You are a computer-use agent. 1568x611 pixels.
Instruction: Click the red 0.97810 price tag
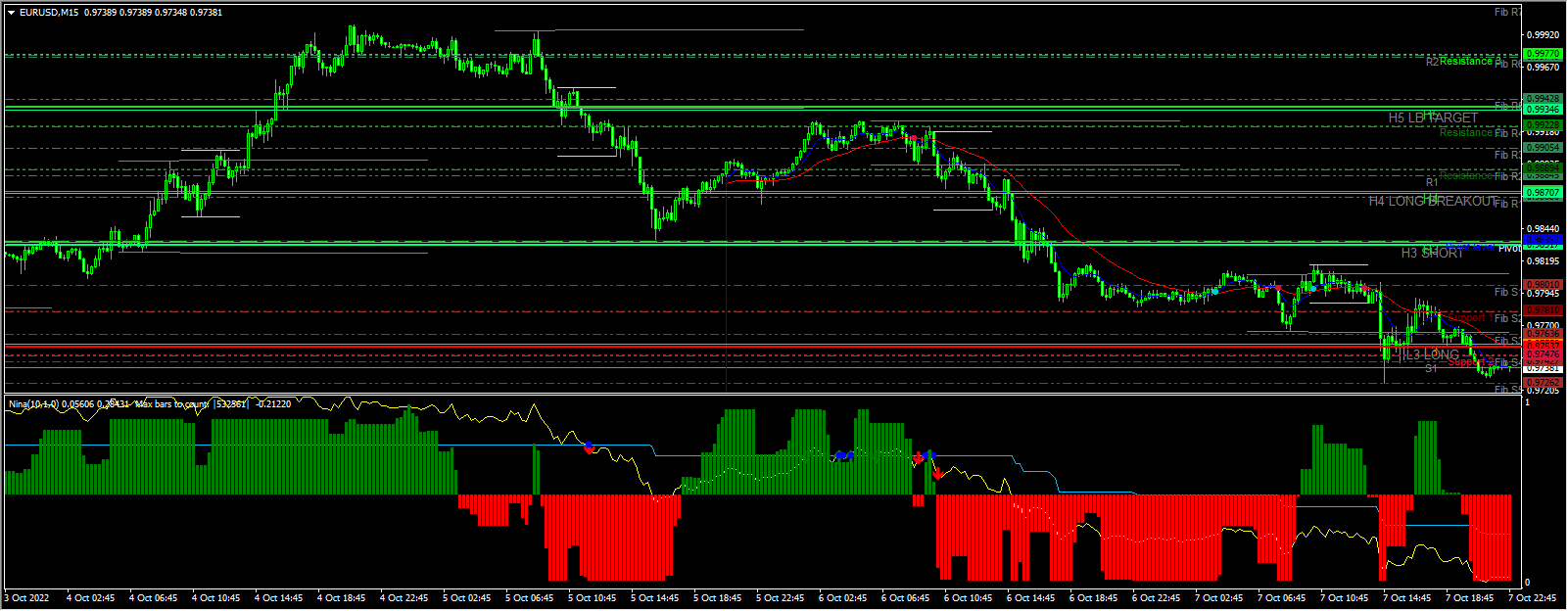(1544, 310)
